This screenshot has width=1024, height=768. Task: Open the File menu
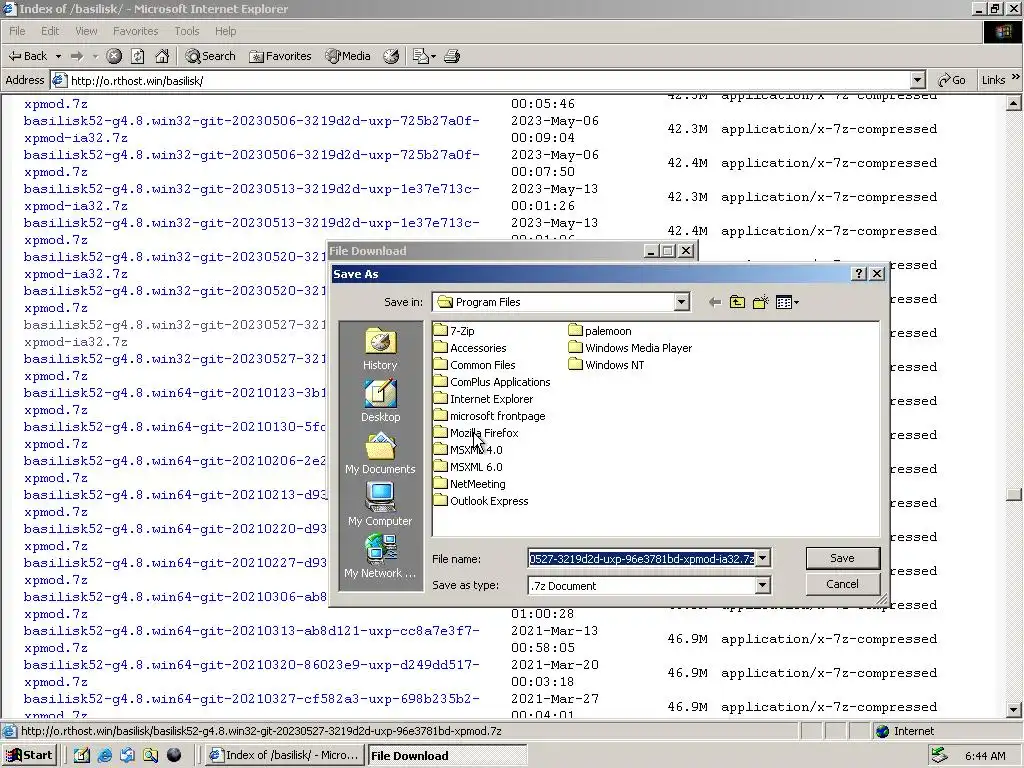click(x=17, y=31)
